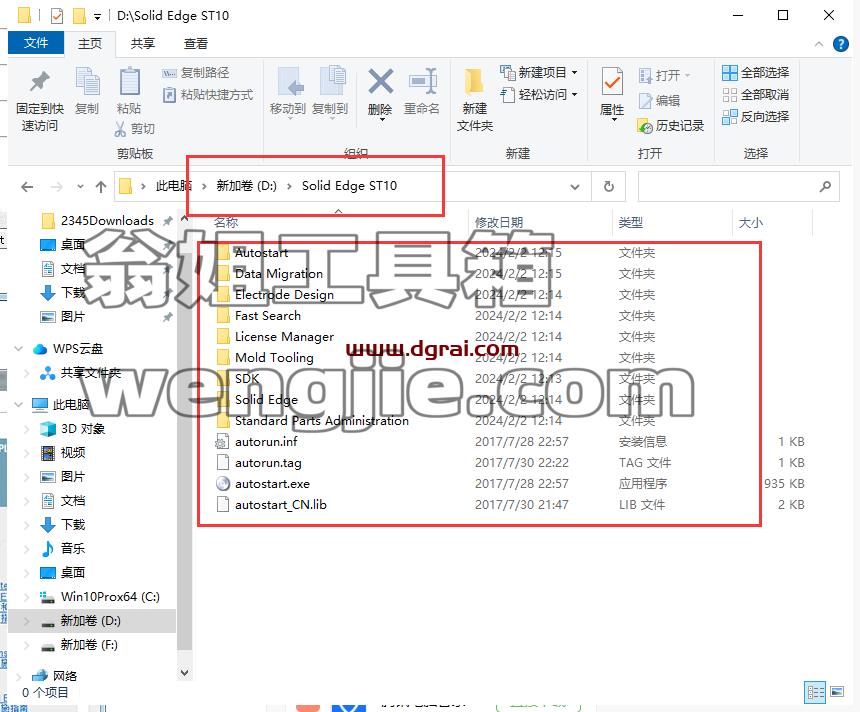Open 视频 folder in navigation pane
Image resolution: width=860 pixels, height=712 pixels.
[72, 453]
